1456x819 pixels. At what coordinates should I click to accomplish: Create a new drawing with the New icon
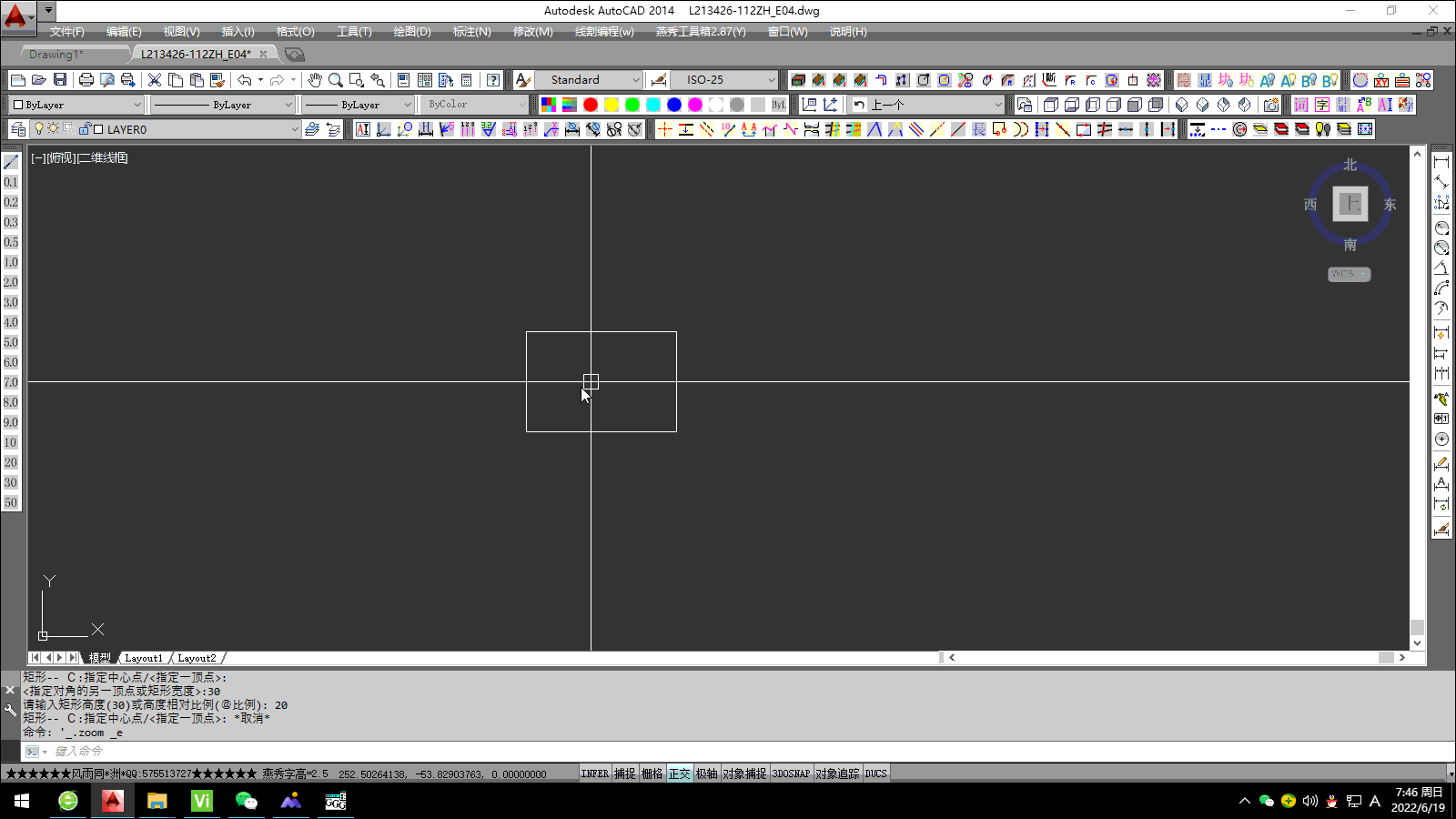click(17, 80)
